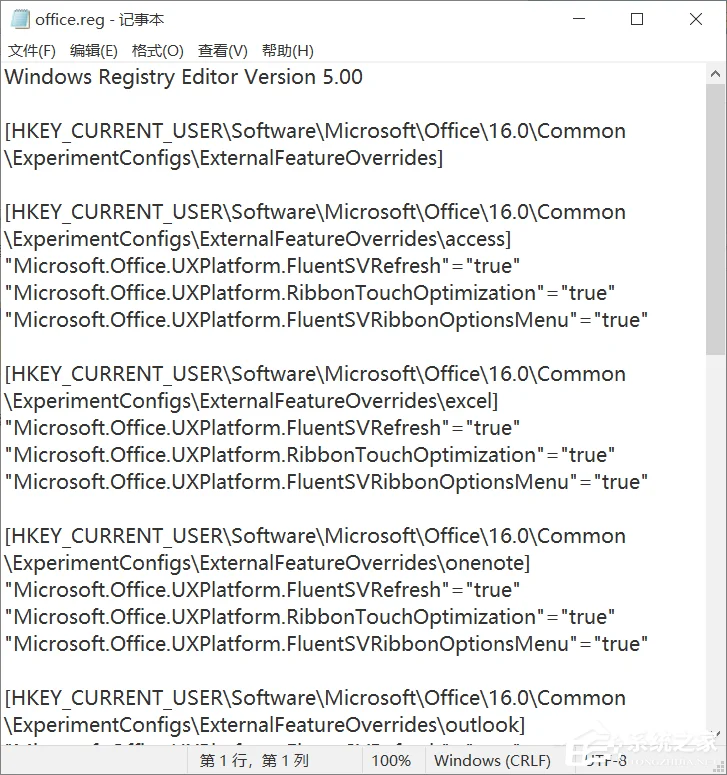Maximize the Notepad window
Viewport: 727px width, 775px height.
[x=637, y=19]
